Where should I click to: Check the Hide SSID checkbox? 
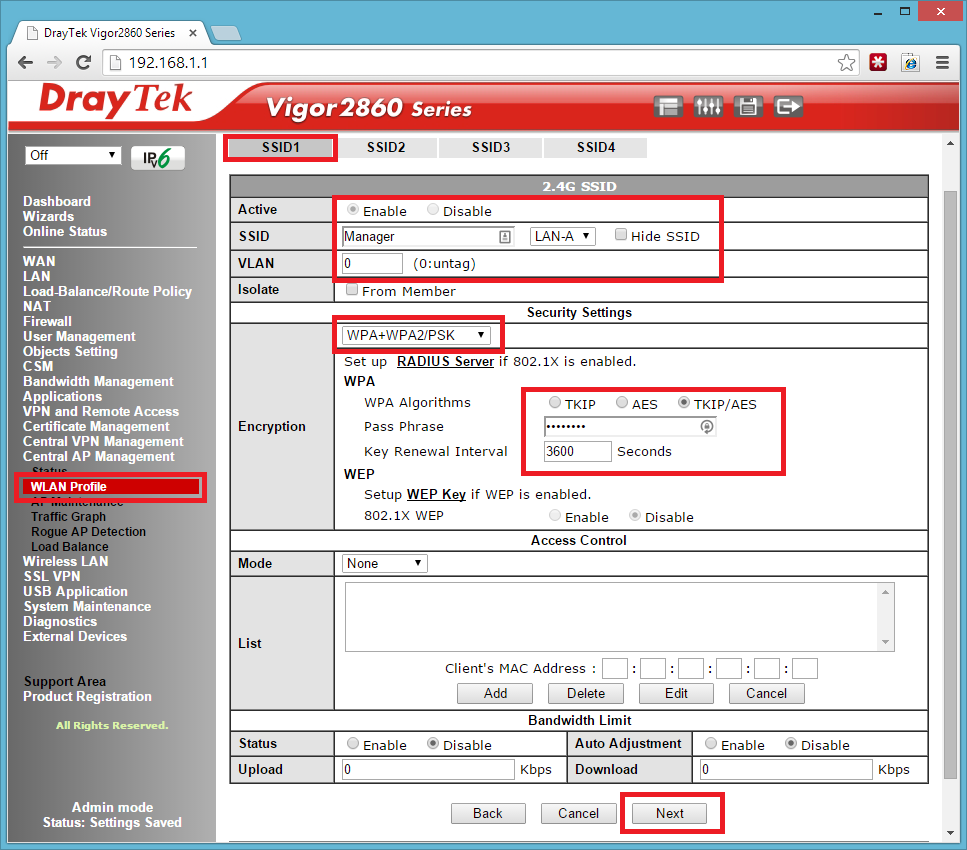(x=621, y=235)
